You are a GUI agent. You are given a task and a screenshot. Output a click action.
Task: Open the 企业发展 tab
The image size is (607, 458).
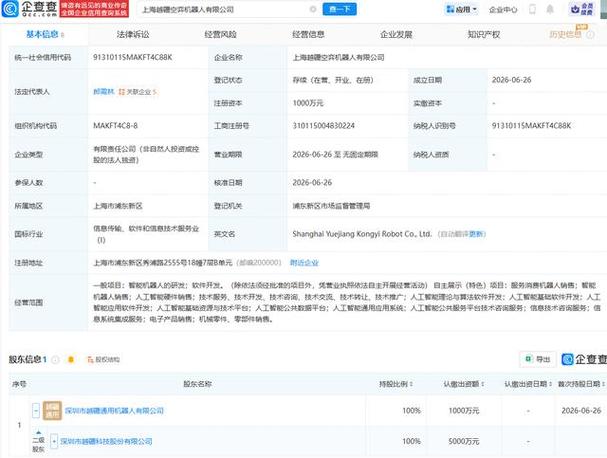click(x=396, y=34)
